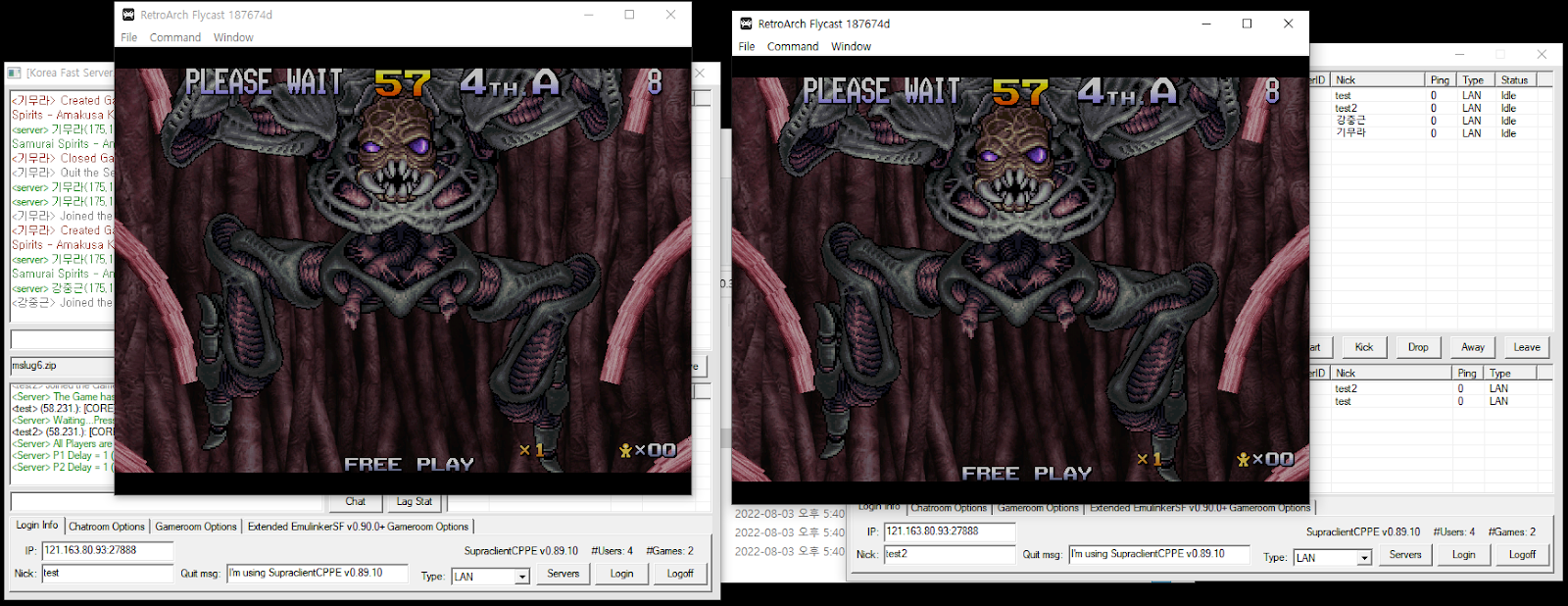The image size is (1568, 606).
Task: Click the Korea Fast Server window's title icon
Action: coord(14,73)
